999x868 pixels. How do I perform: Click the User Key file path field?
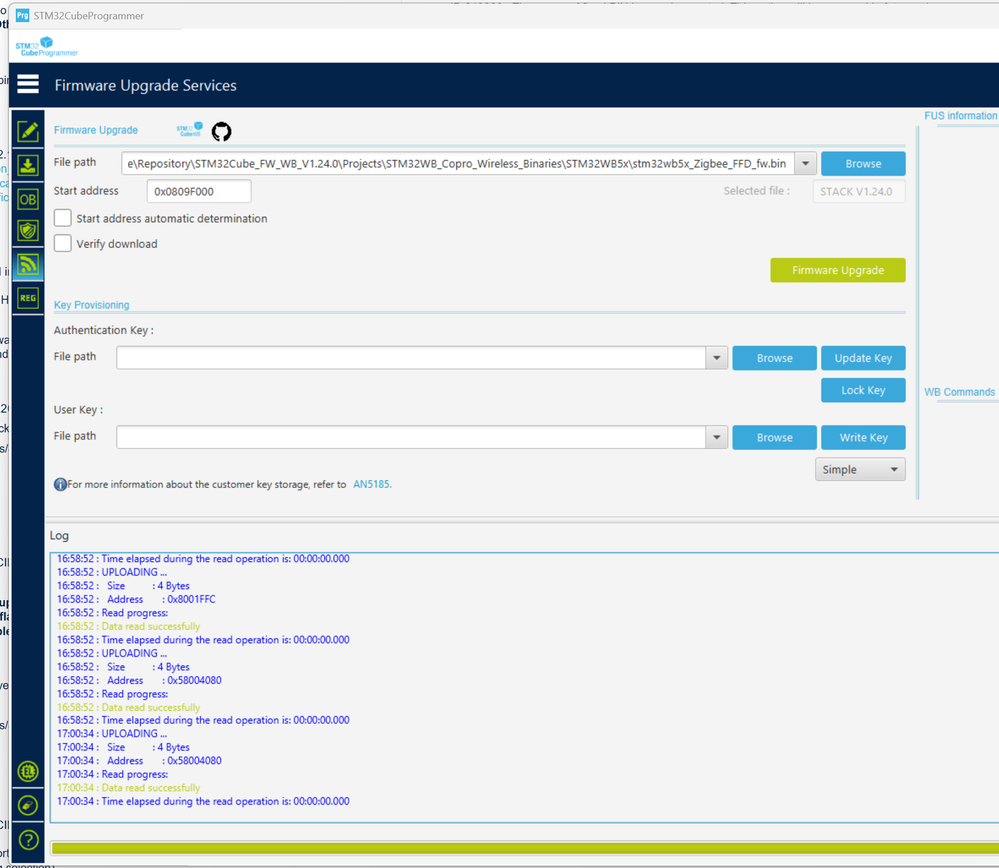(411, 438)
